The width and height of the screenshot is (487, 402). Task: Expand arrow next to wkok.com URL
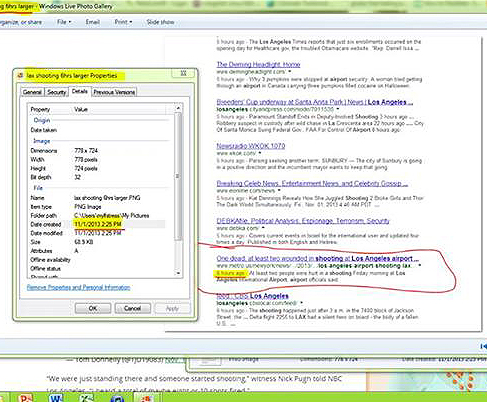coord(260,153)
